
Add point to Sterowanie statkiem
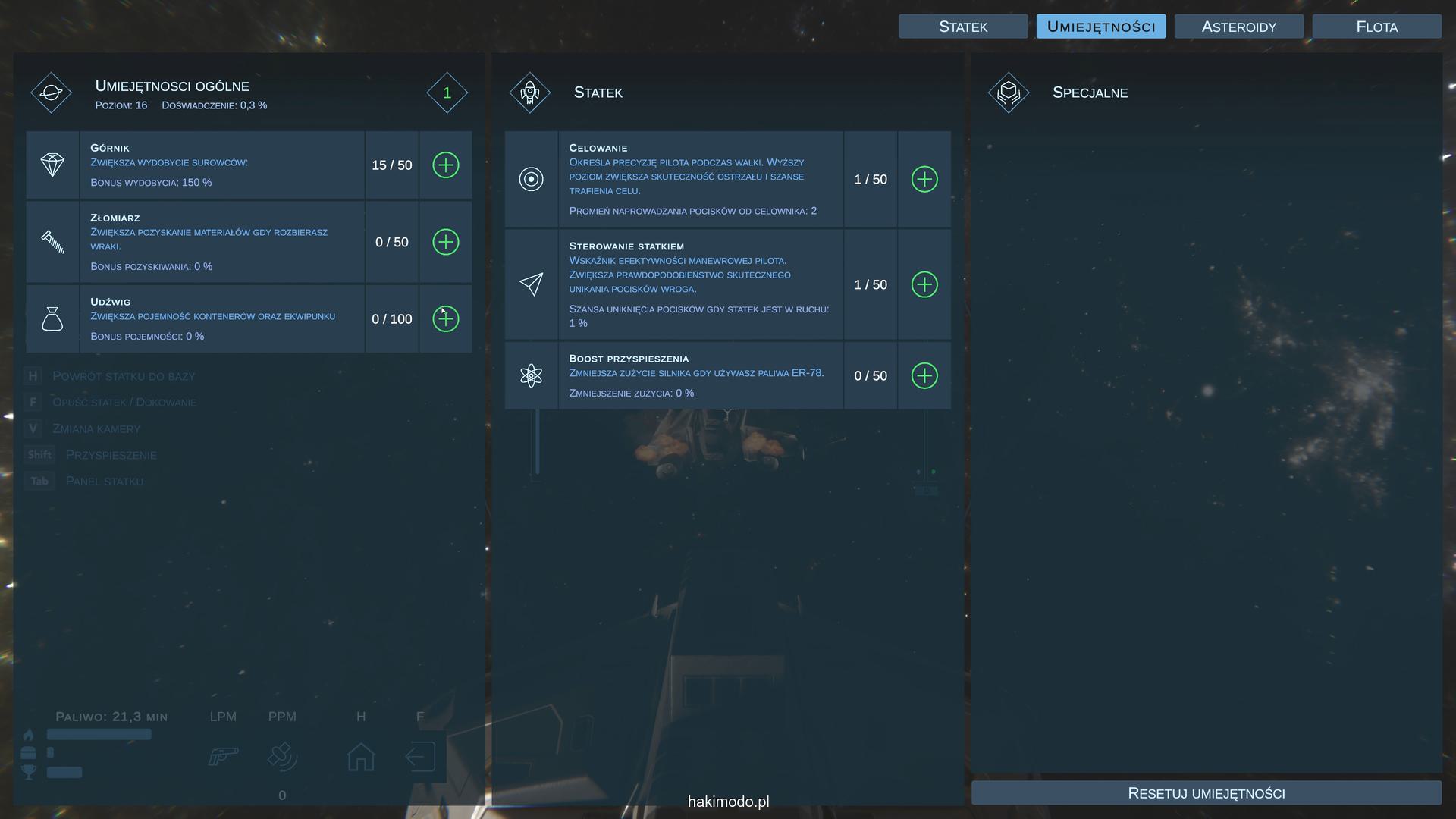click(x=924, y=284)
